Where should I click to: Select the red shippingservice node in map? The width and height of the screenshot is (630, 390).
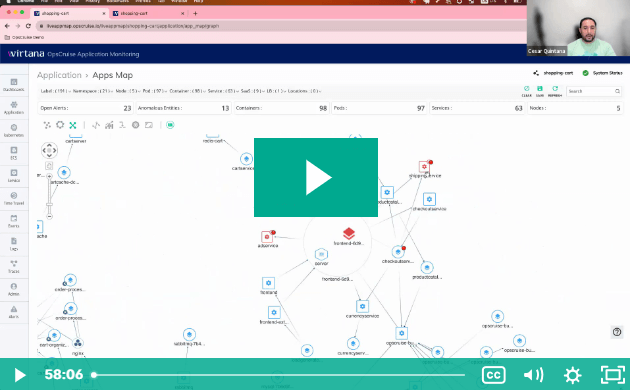tap(424, 166)
